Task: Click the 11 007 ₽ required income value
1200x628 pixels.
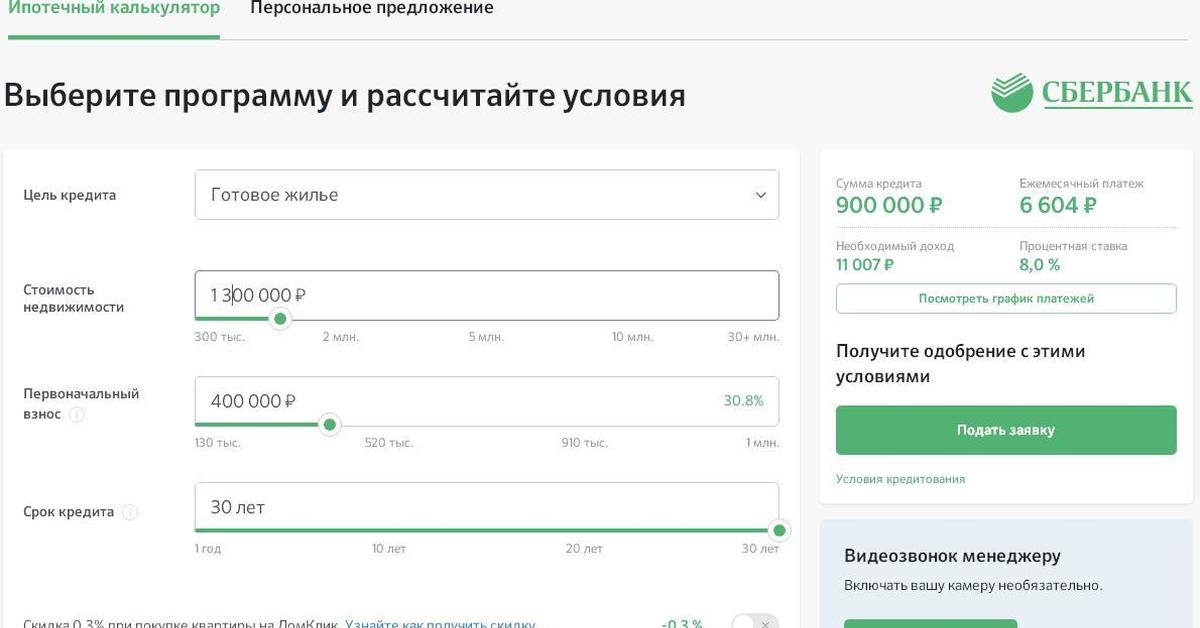Action: pos(865,265)
